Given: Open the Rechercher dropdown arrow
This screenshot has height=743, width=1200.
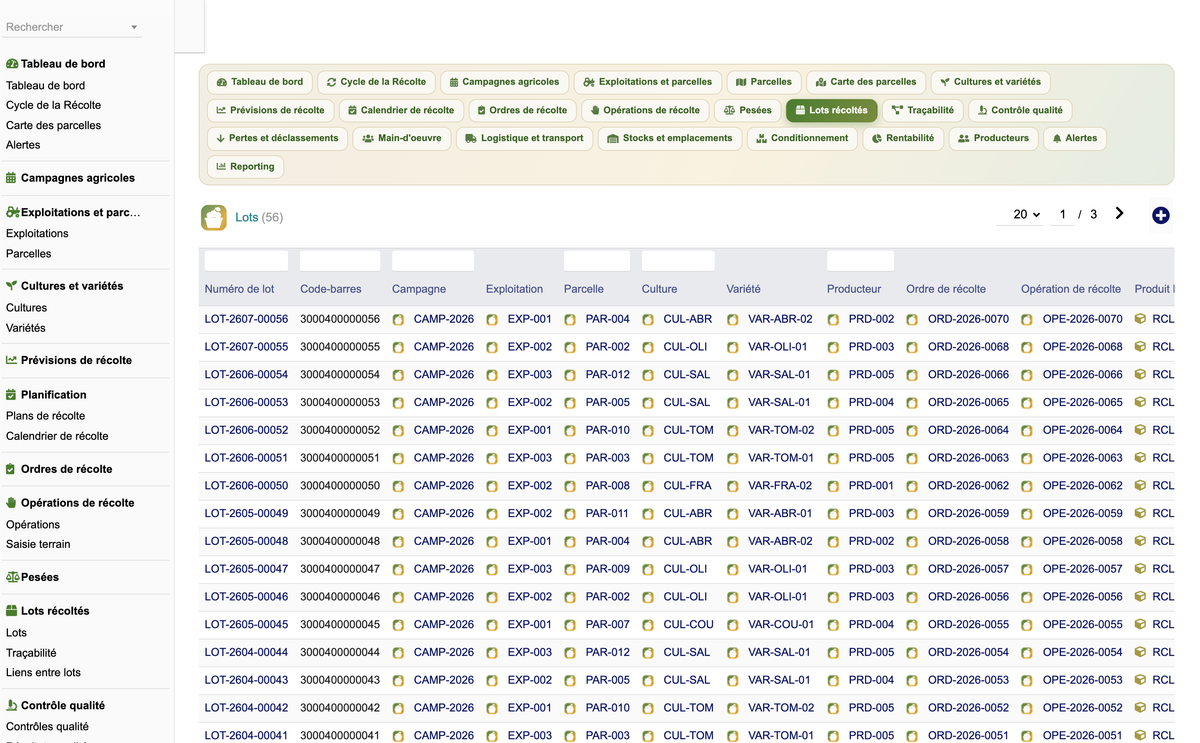Looking at the screenshot, I should 134,27.
